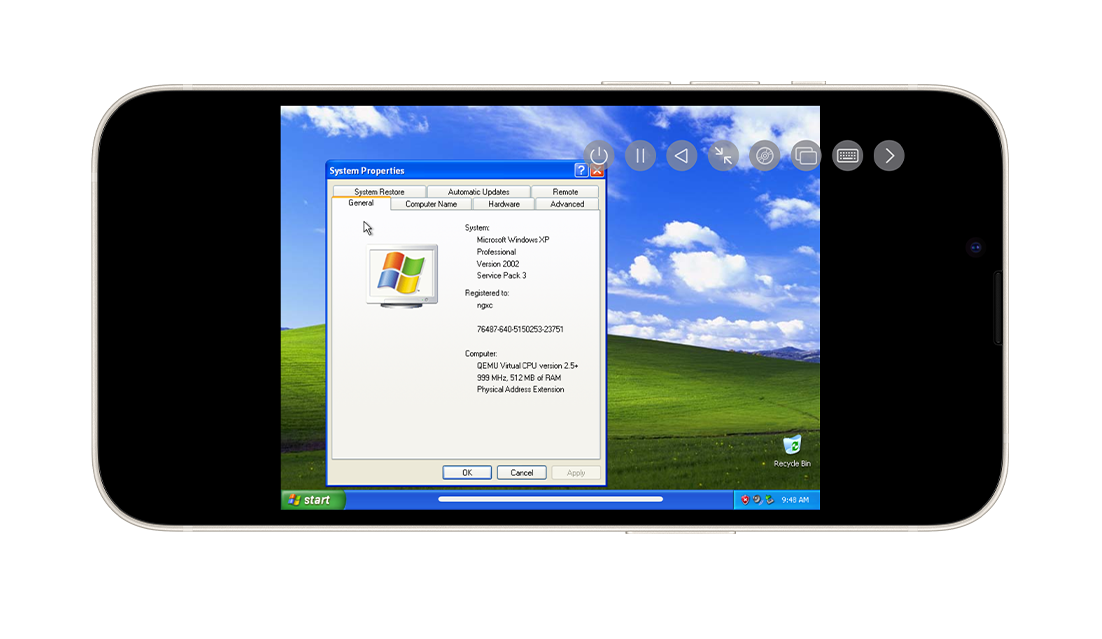The height and width of the screenshot is (639, 1102).
Task: Tap the white iOS home indicator bar
Action: (x=550, y=499)
